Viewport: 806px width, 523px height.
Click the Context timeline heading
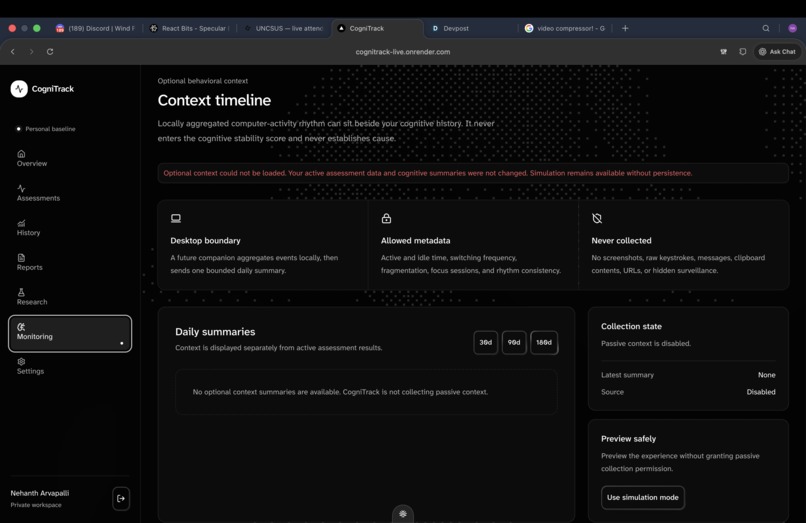(214, 100)
